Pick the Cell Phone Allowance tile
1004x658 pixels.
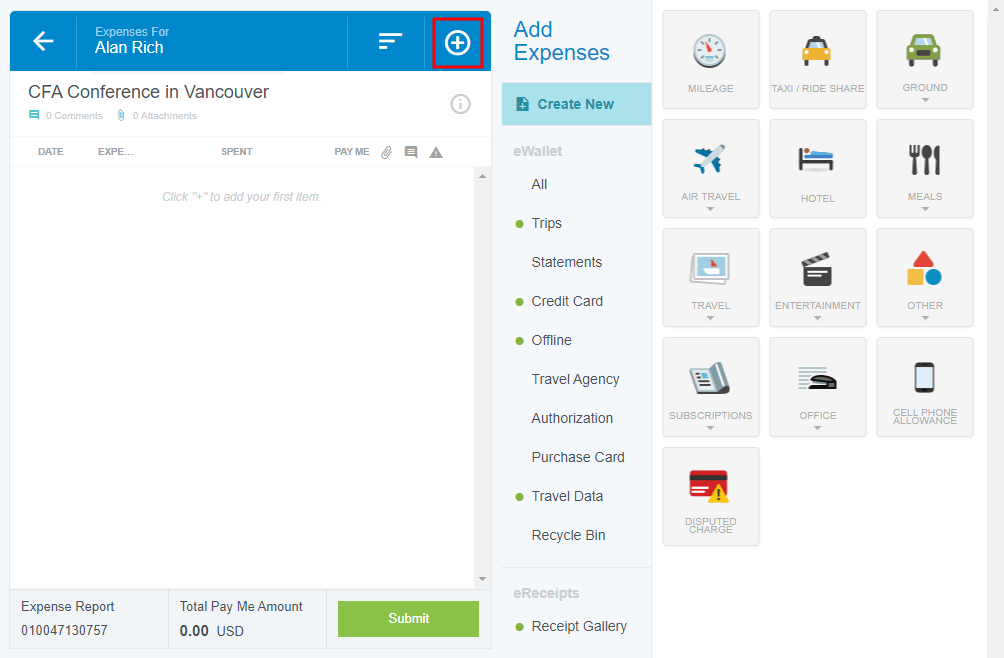[x=924, y=386]
